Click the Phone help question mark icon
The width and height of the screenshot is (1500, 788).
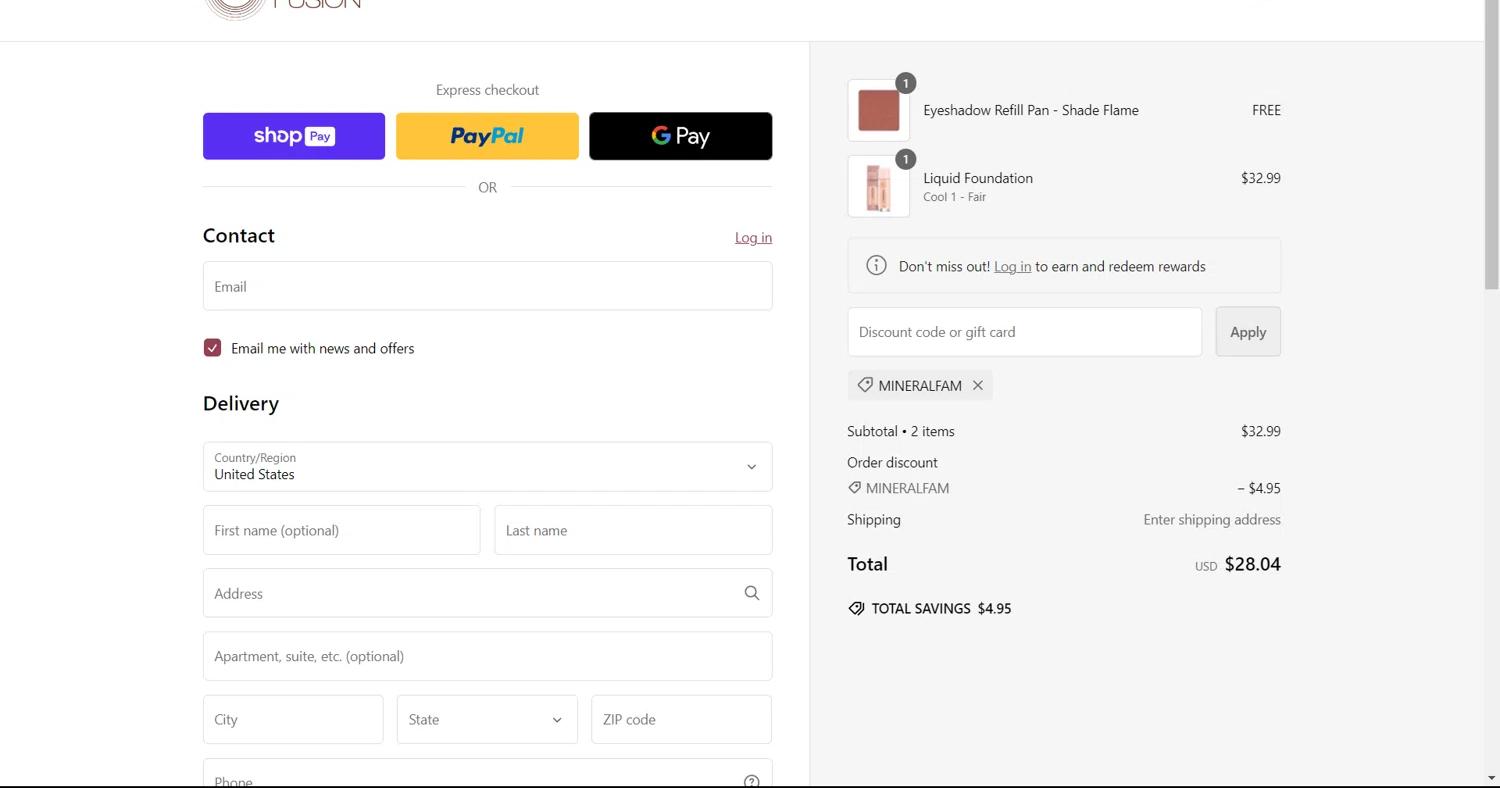click(751, 781)
